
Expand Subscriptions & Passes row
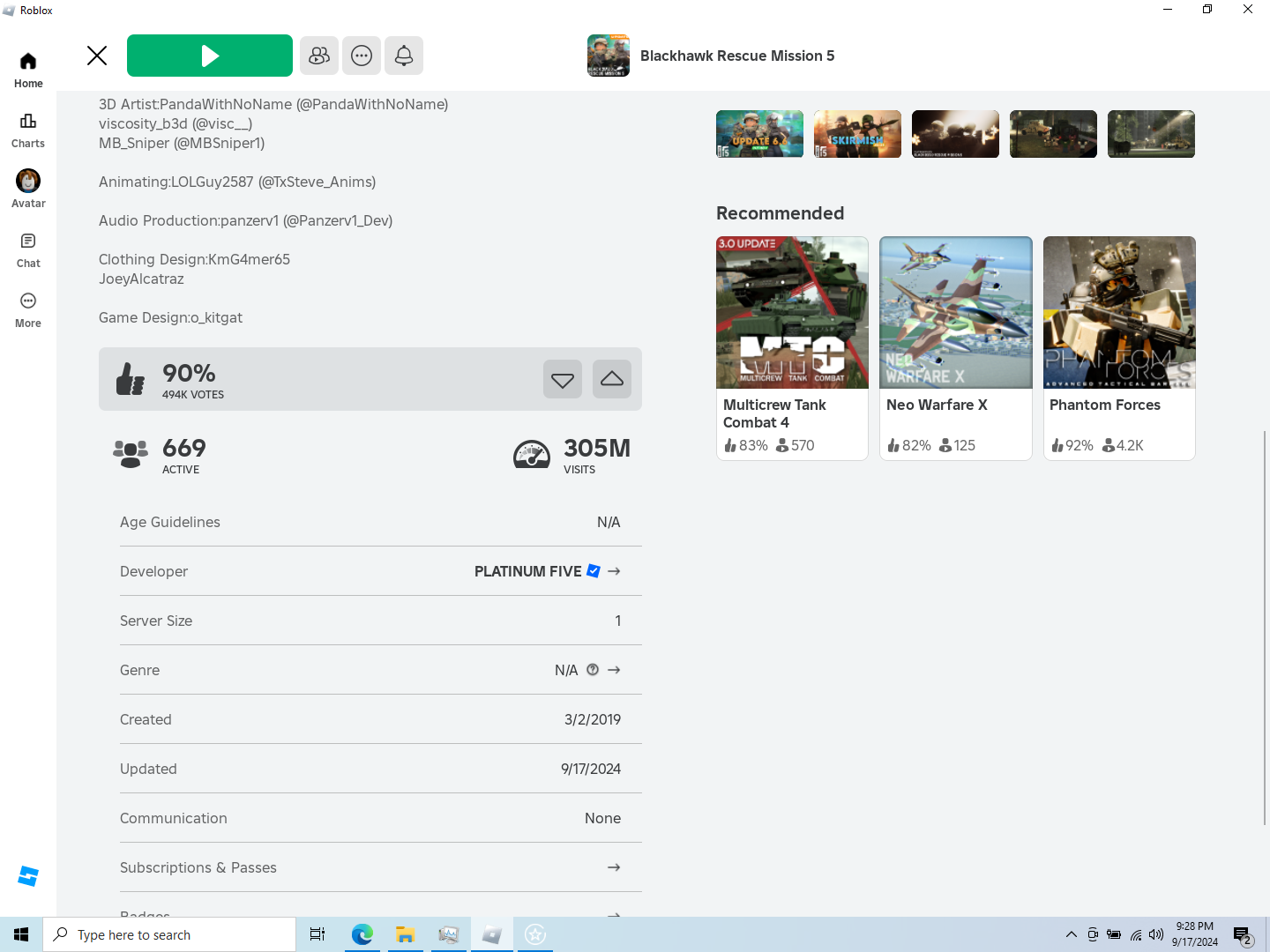[x=381, y=867]
